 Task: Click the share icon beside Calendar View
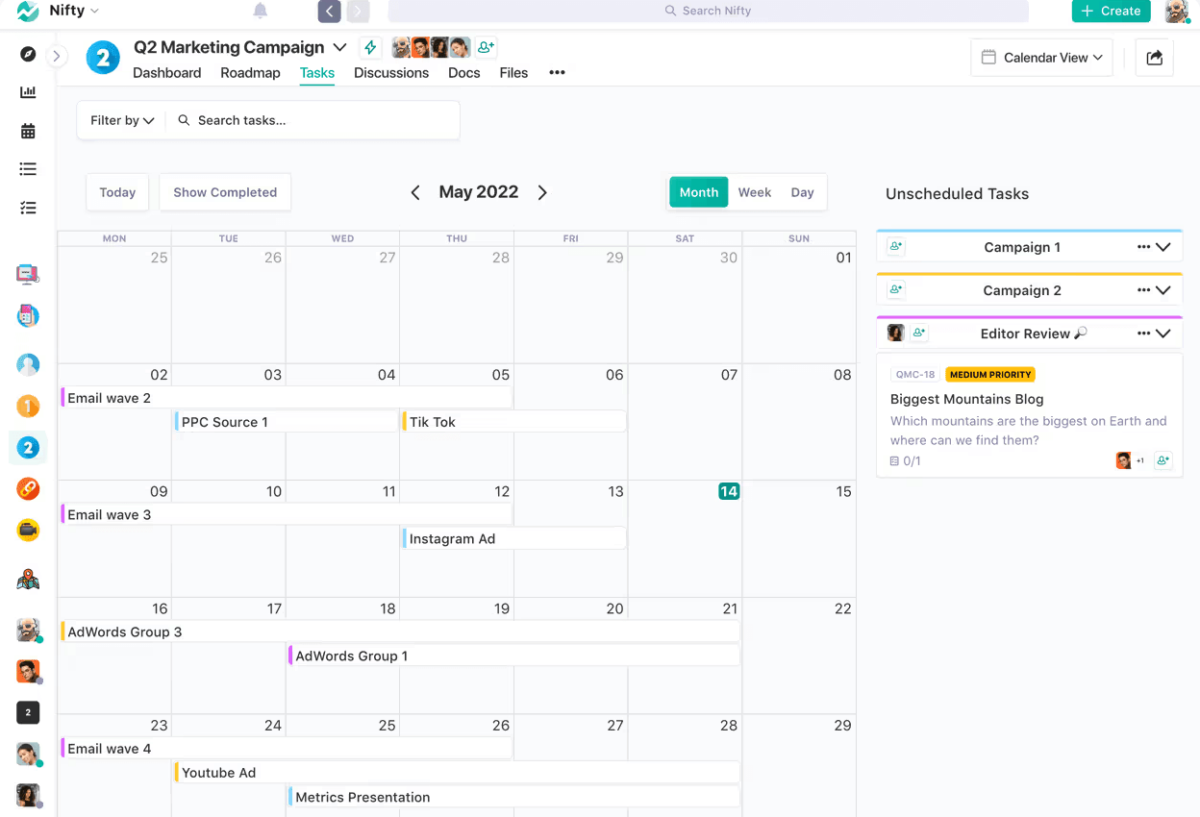1154,57
